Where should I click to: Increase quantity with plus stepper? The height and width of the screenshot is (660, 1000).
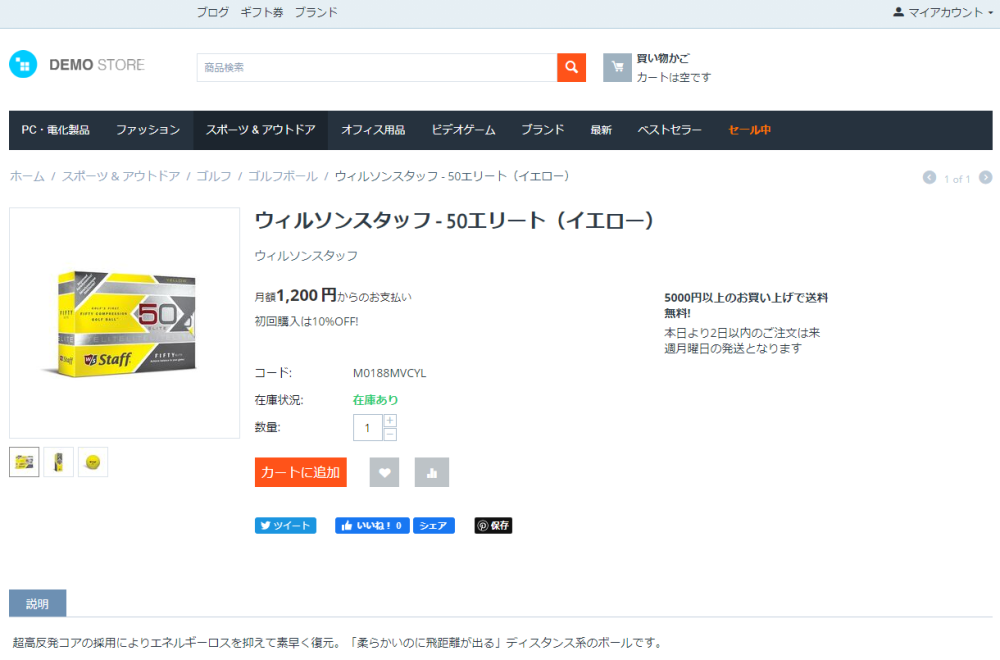[x=390, y=421]
